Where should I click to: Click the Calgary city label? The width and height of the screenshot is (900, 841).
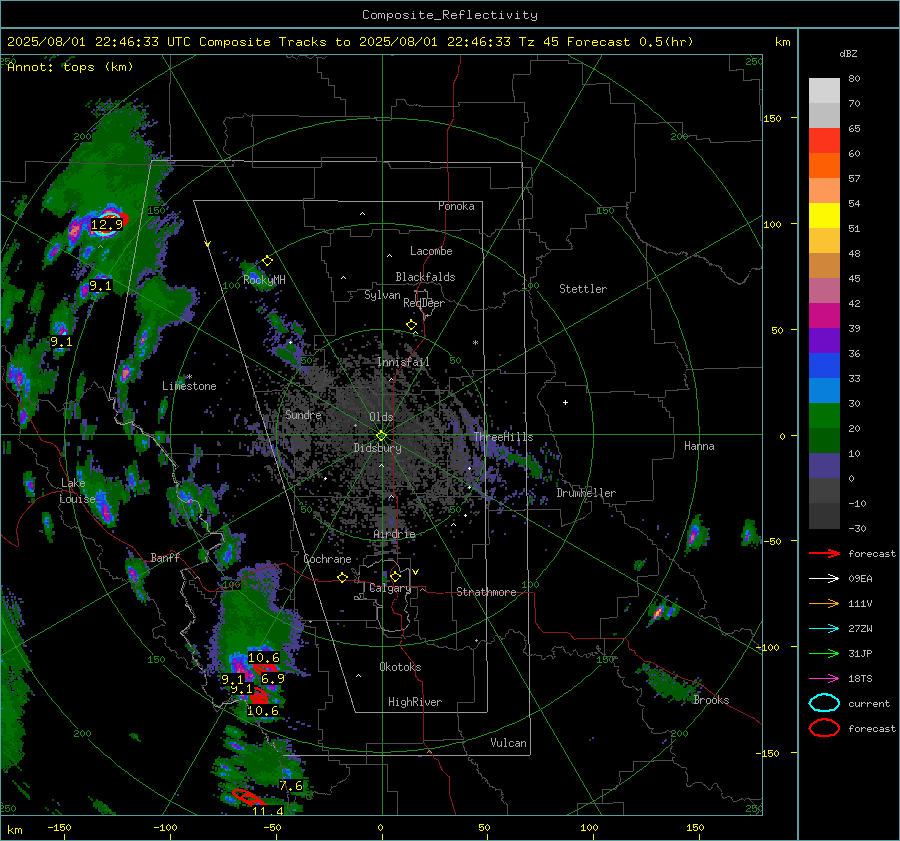390,588
